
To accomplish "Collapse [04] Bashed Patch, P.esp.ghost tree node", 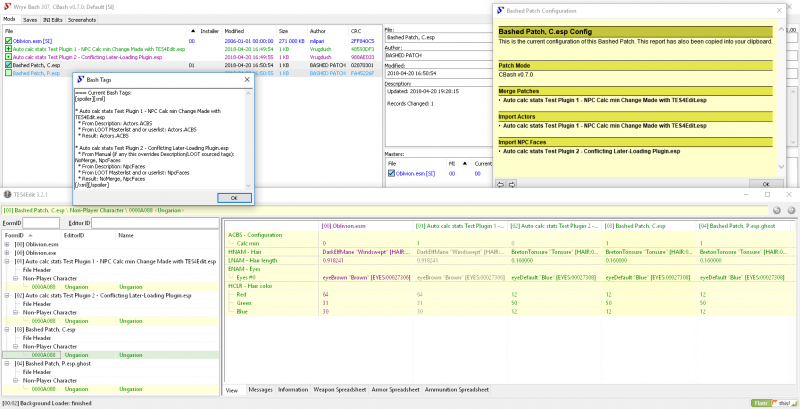I will [x=7, y=363].
